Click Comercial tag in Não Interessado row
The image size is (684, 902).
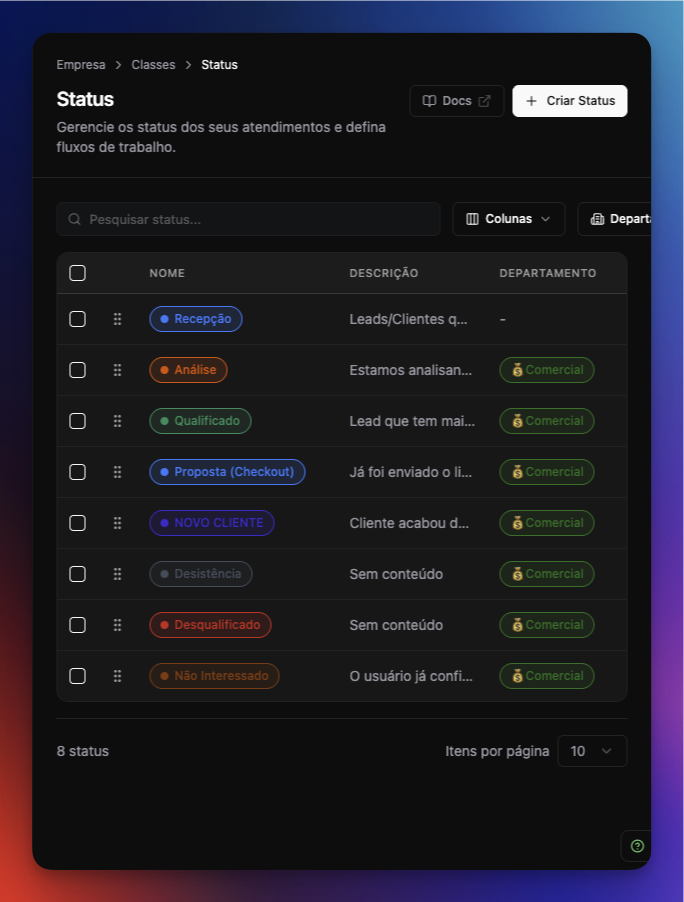tap(547, 676)
